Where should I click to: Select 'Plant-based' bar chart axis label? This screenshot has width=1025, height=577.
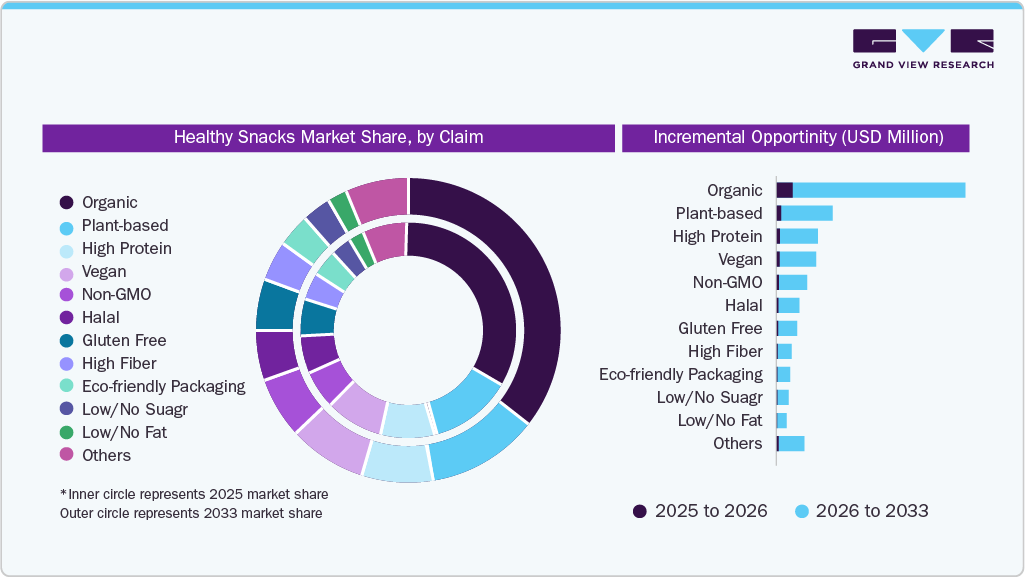pos(719,213)
